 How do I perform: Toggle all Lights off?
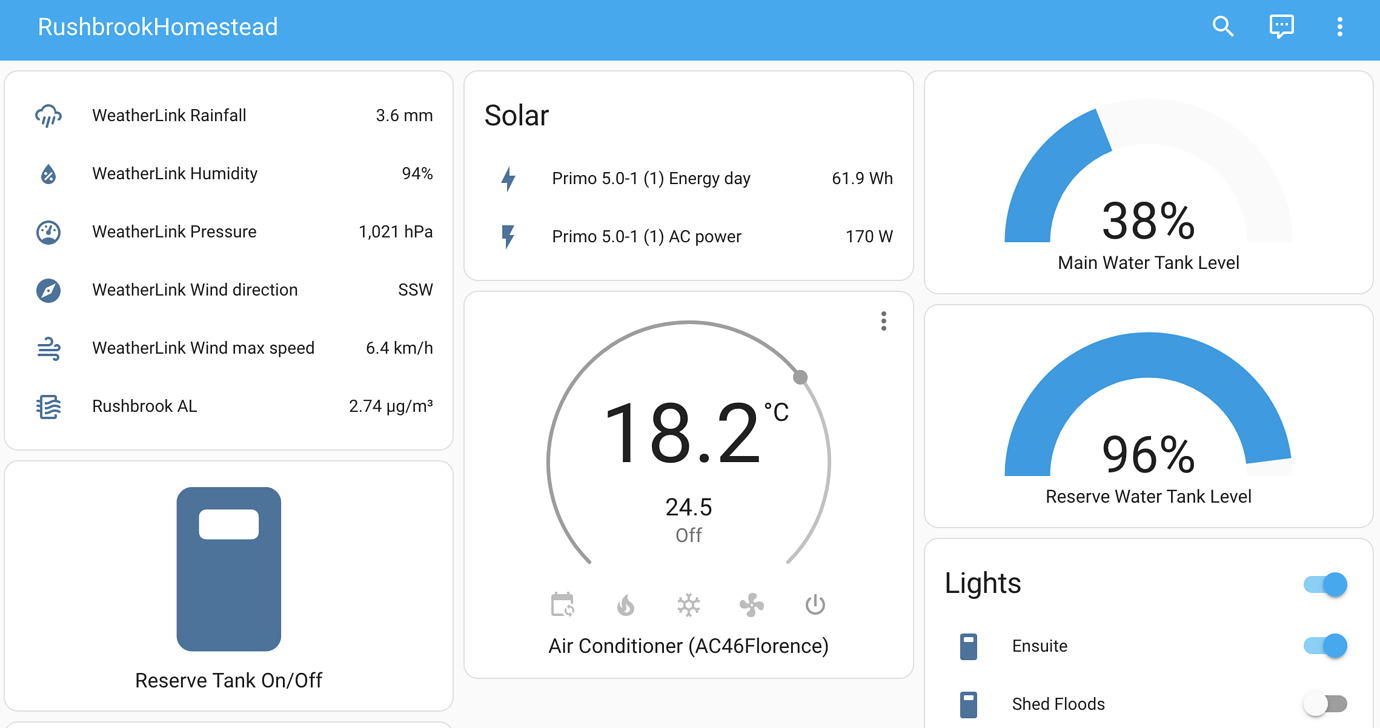click(1324, 584)
